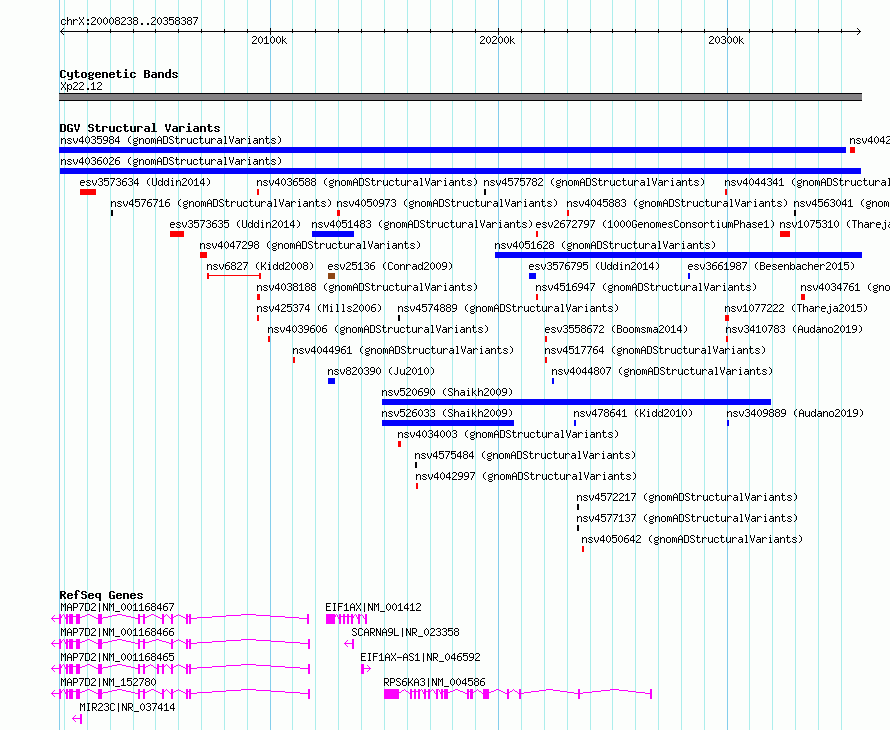Open nsv4516947 variant label
Image resolution: width=890 pixels, height=730 pixels.
click(646, 287)
